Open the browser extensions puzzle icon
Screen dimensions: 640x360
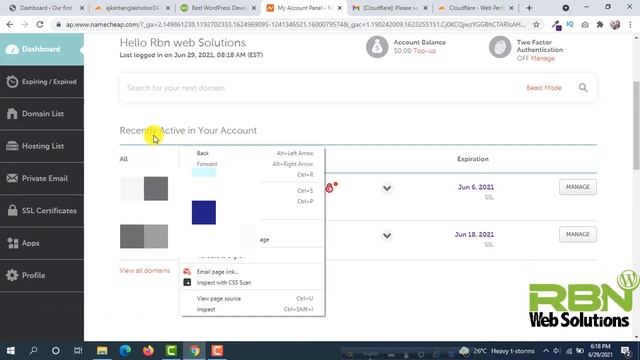tap(600, 24)
